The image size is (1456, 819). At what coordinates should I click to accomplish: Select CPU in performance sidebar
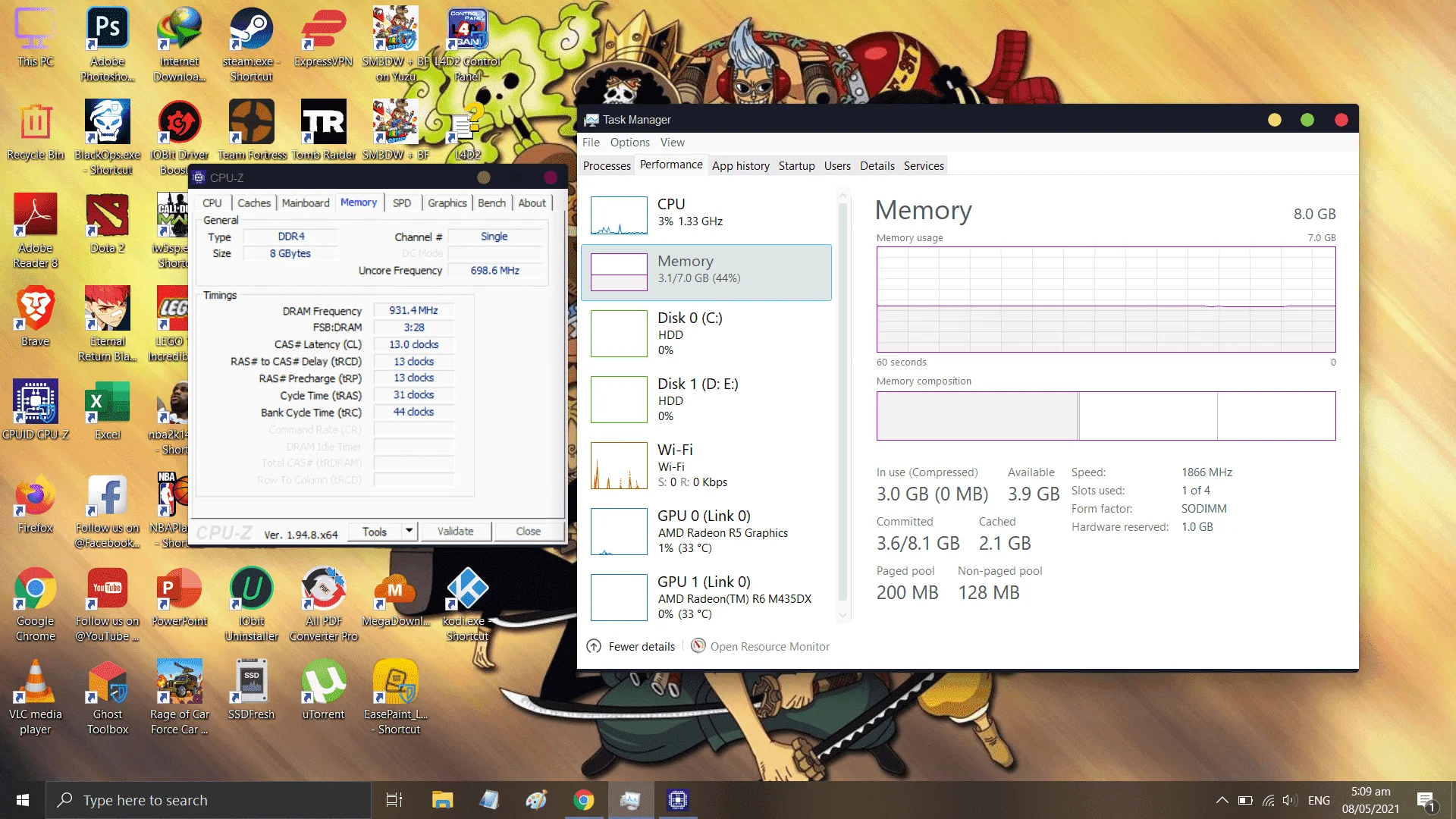706,214
